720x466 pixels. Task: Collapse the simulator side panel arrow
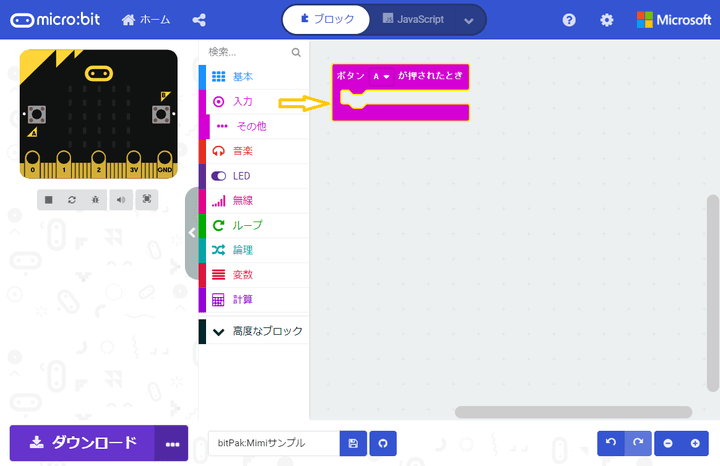point(192,233)
